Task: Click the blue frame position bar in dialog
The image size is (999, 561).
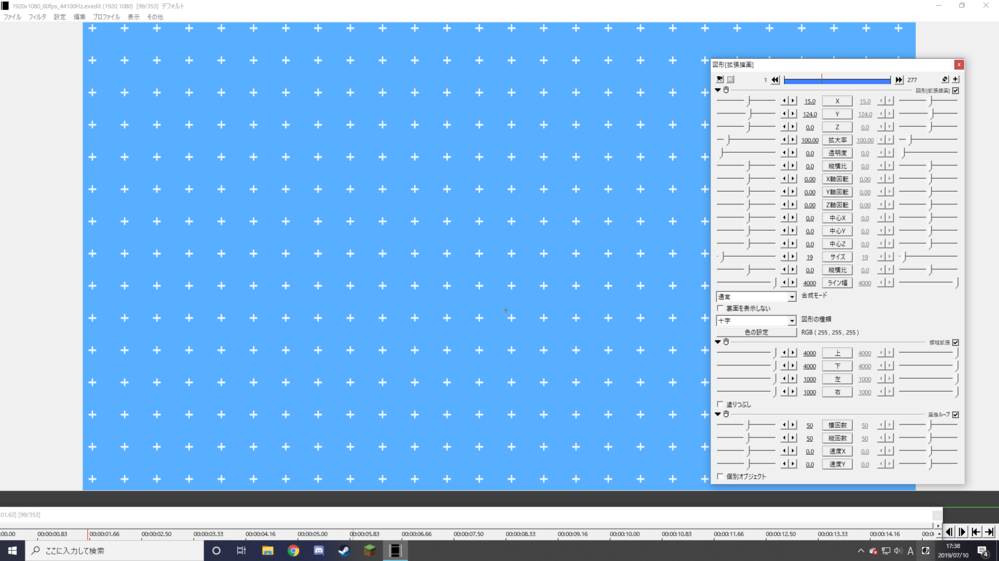Action: [x=836, y=80]
